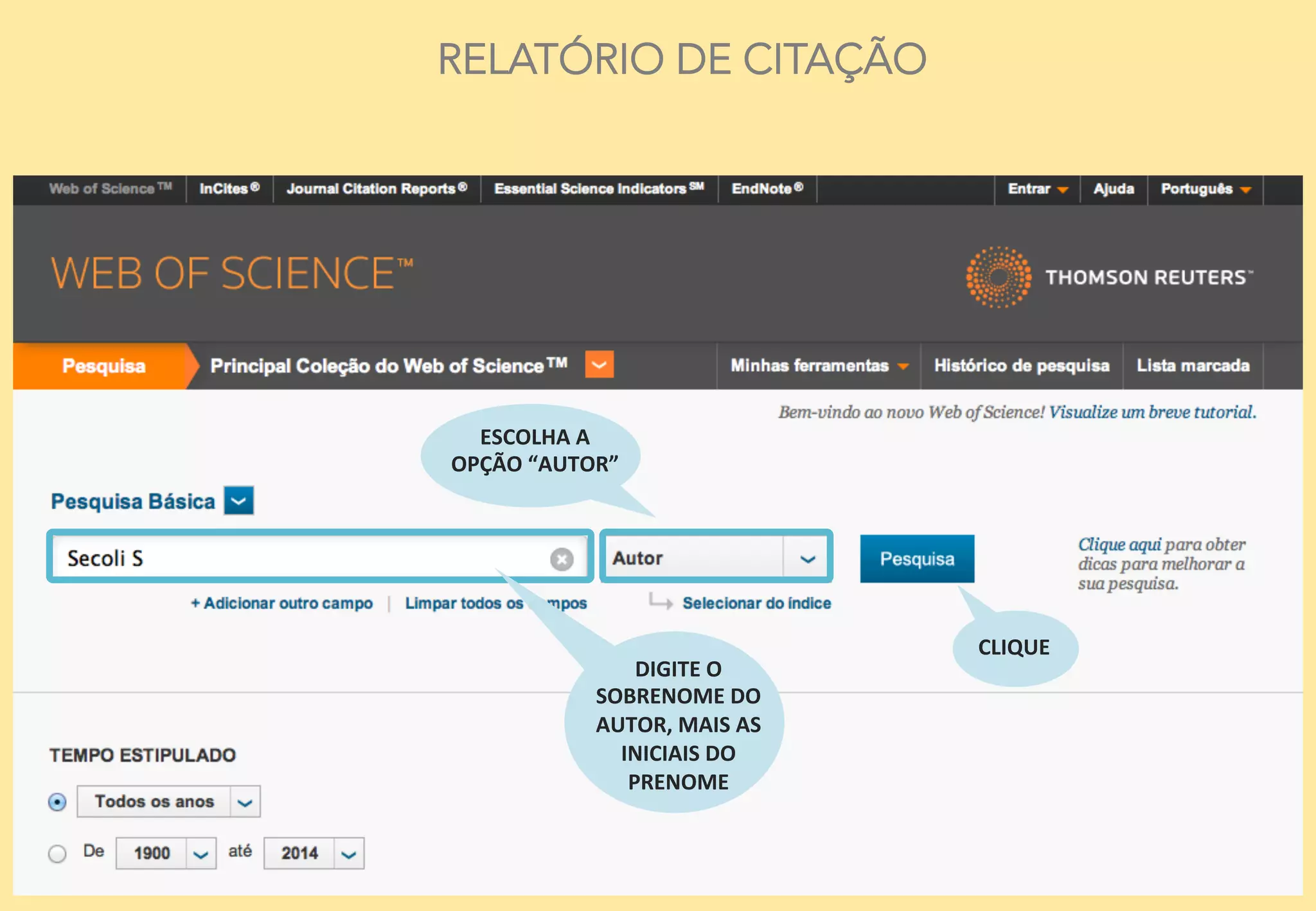Open Journal Citation Reports

(x=377, y=189)
